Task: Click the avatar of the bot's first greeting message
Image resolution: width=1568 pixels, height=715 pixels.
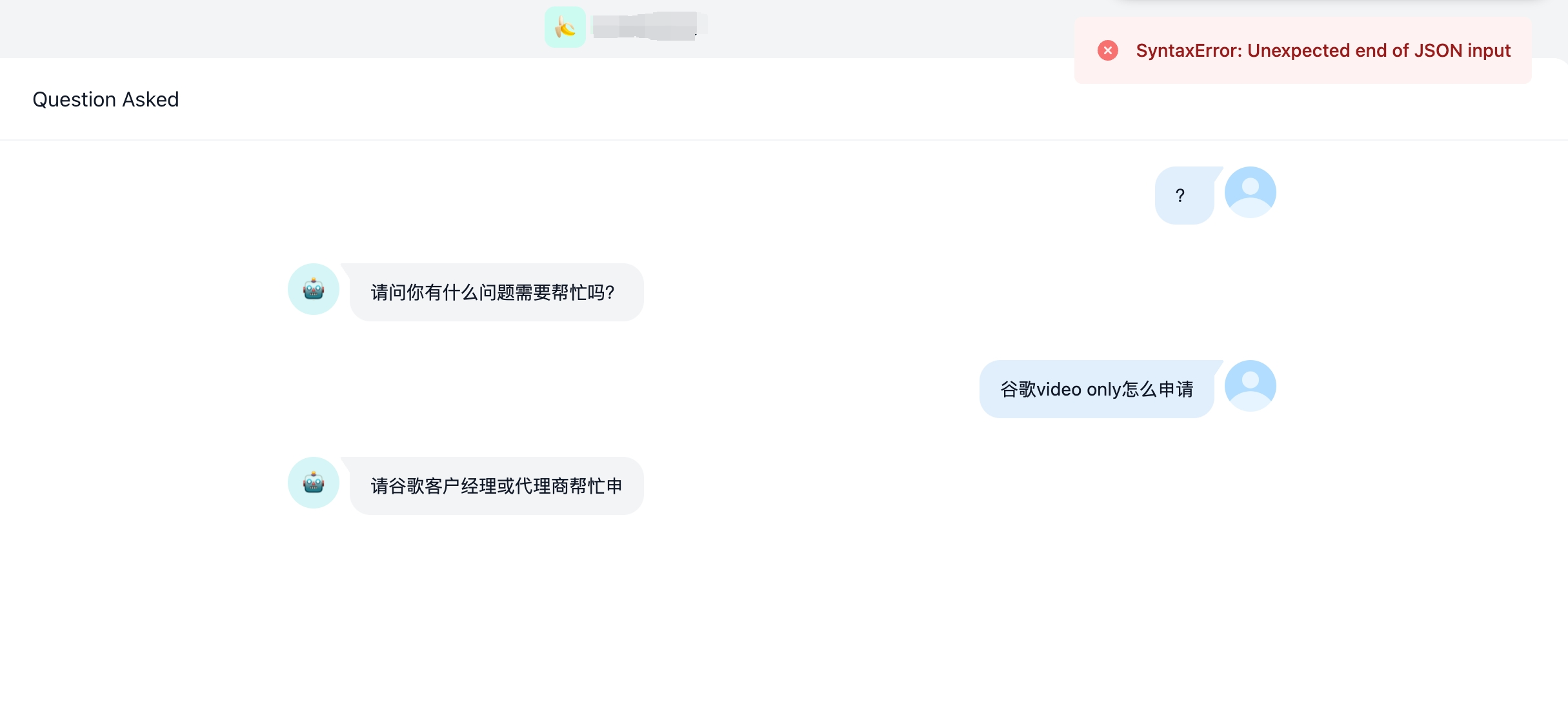Action: pyautogui.click(x=313, y=289)
